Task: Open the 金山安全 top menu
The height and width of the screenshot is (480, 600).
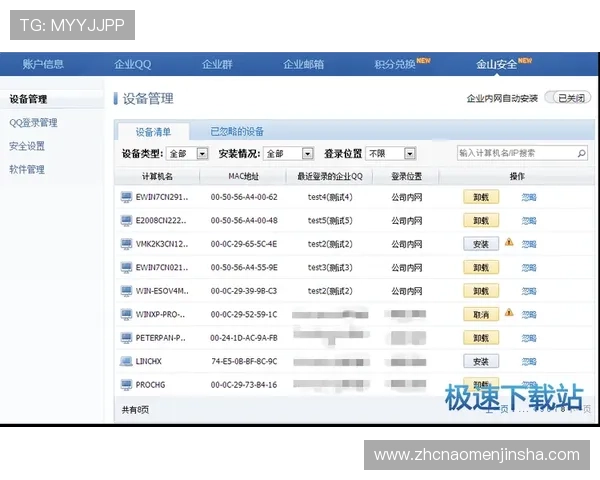Action: coord(496,64)
